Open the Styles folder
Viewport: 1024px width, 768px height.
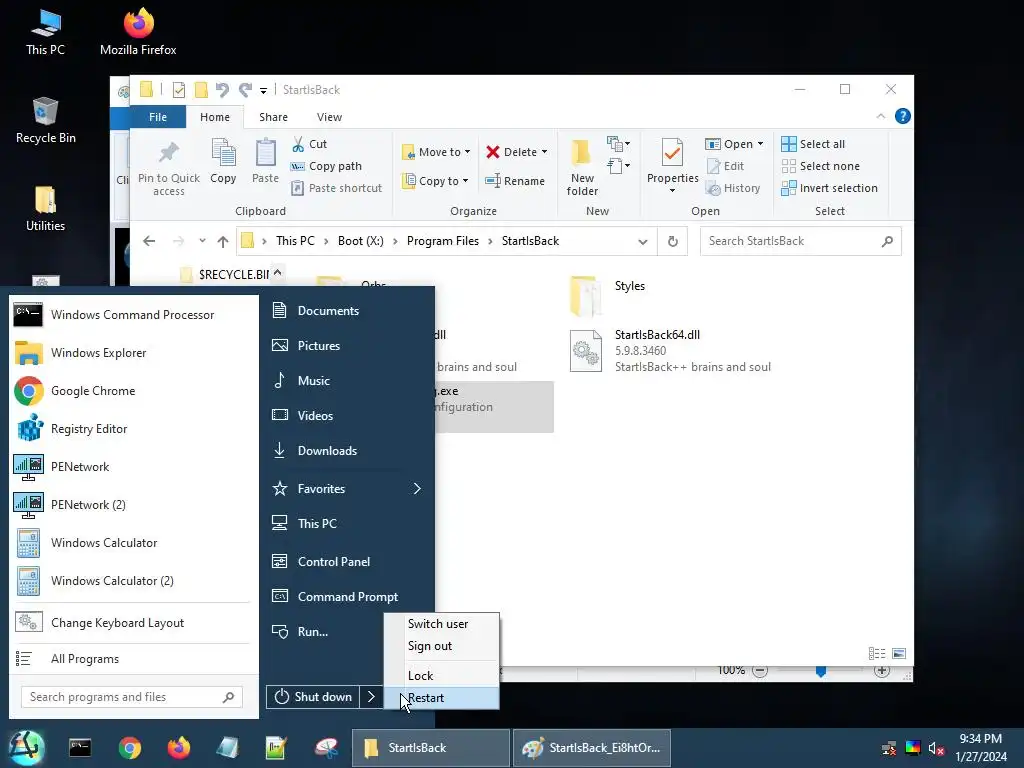[x=609, y=296]
